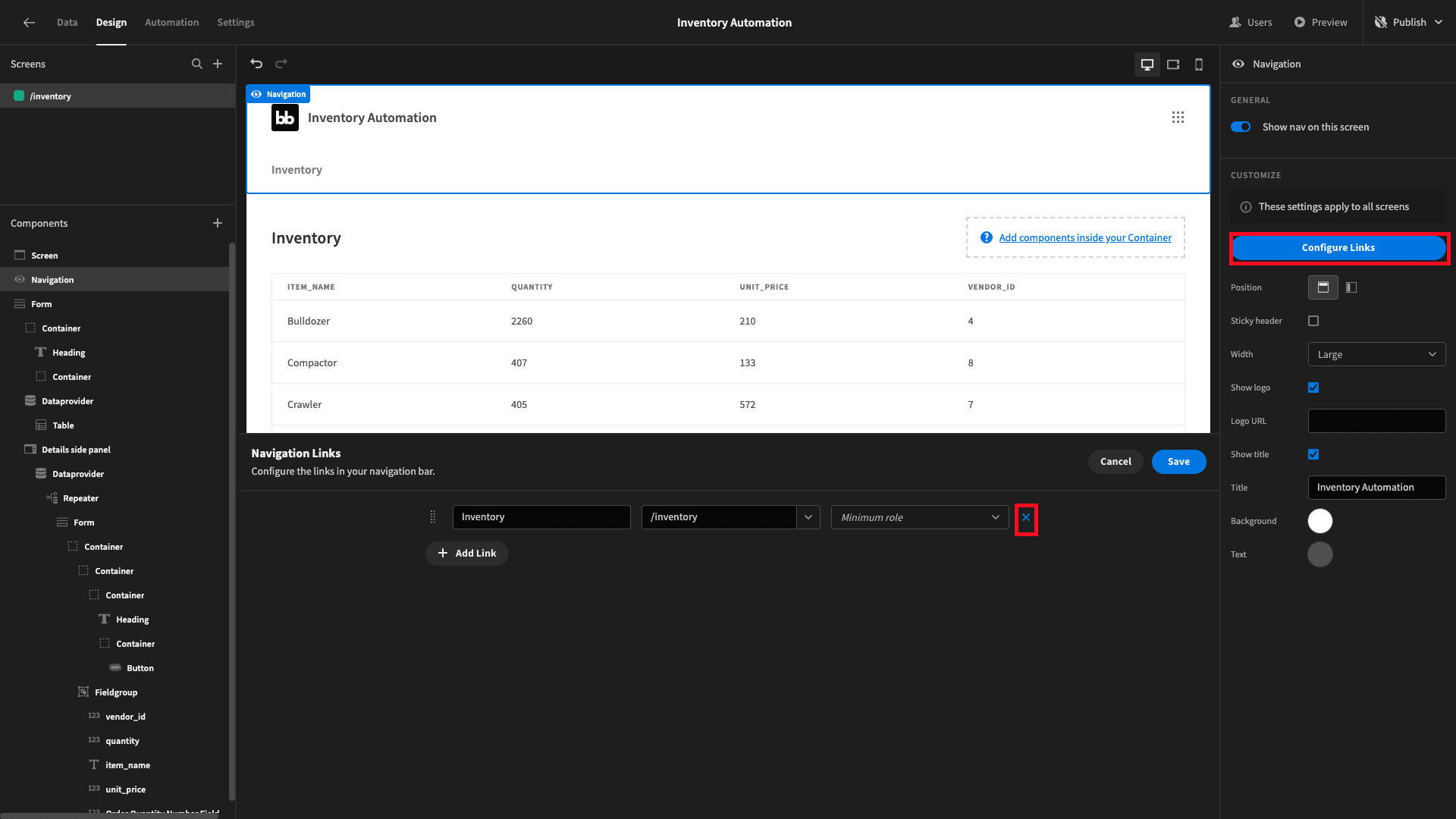Remove the Inventory navigation link
Viewport: 1456px width, 819px height.
click(1026, 518)
